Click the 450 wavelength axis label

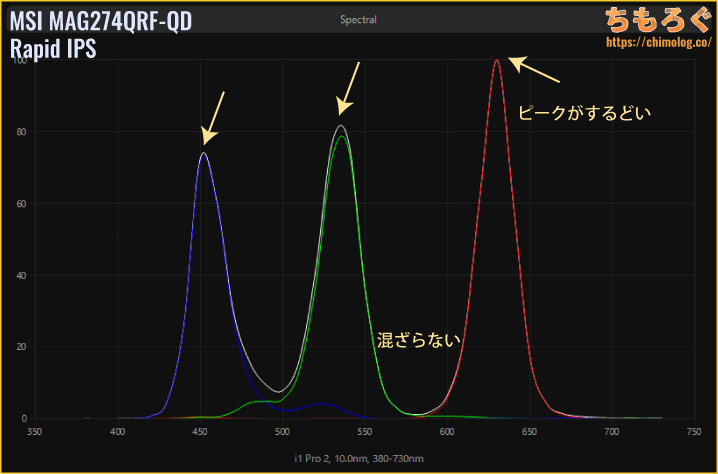coord(200,432)
